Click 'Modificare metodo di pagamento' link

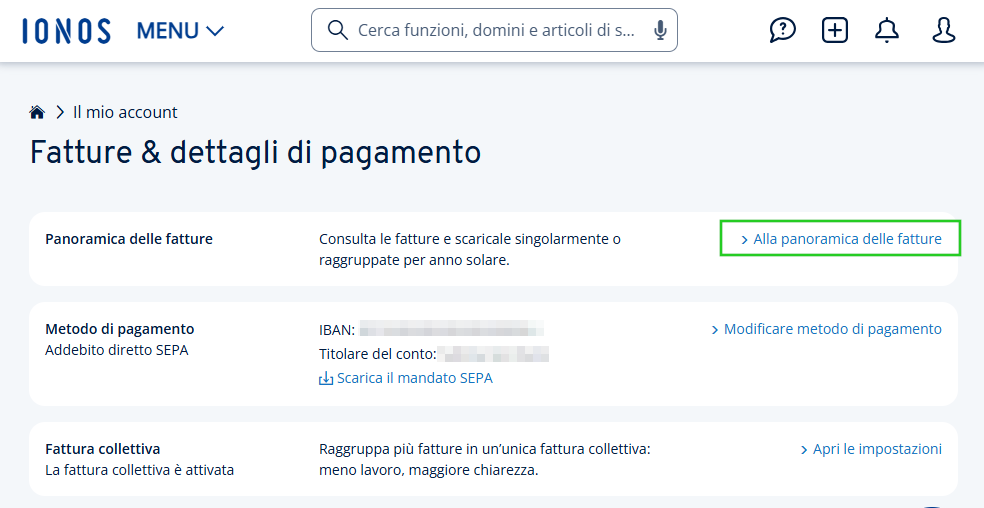point(826,329)
